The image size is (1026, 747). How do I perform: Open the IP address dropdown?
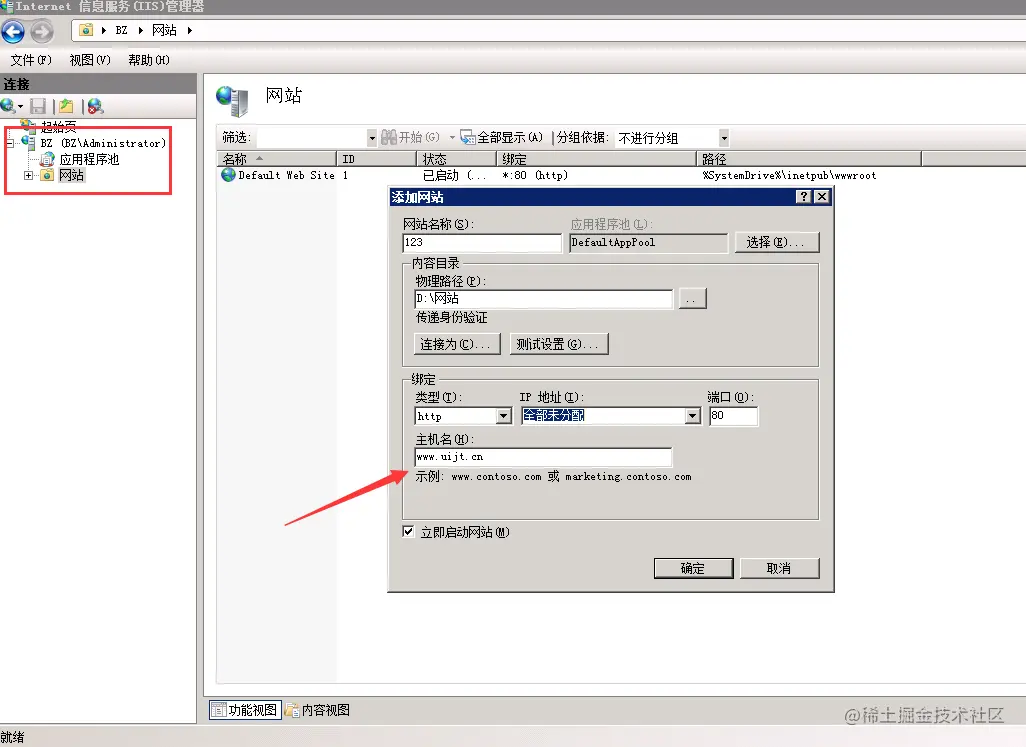click(x=692, y=416)
